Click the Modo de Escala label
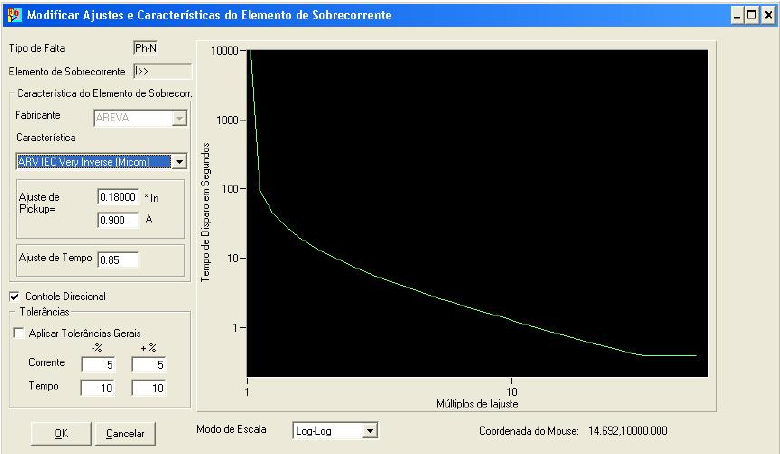The height and width of the screenshot is (454, 780). [x=231, y=429]
